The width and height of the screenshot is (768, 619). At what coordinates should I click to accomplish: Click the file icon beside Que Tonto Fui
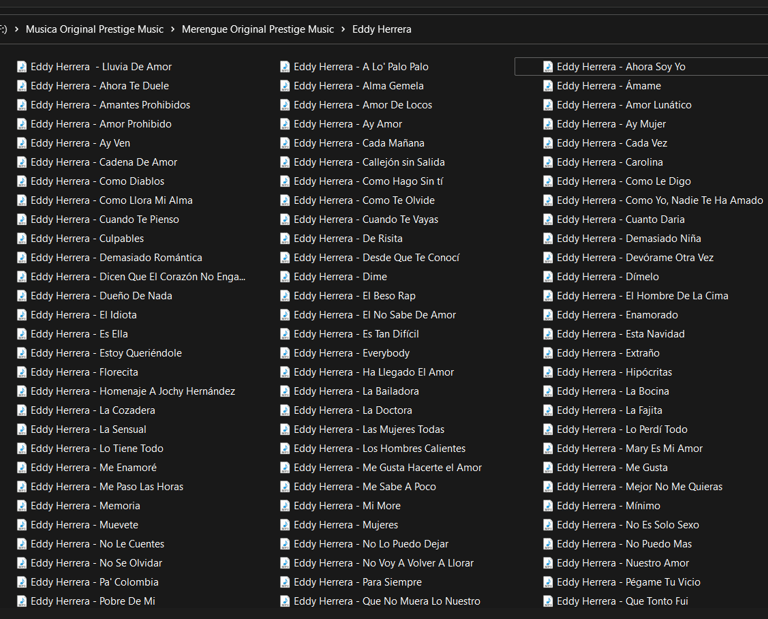[x=548, y=601]
